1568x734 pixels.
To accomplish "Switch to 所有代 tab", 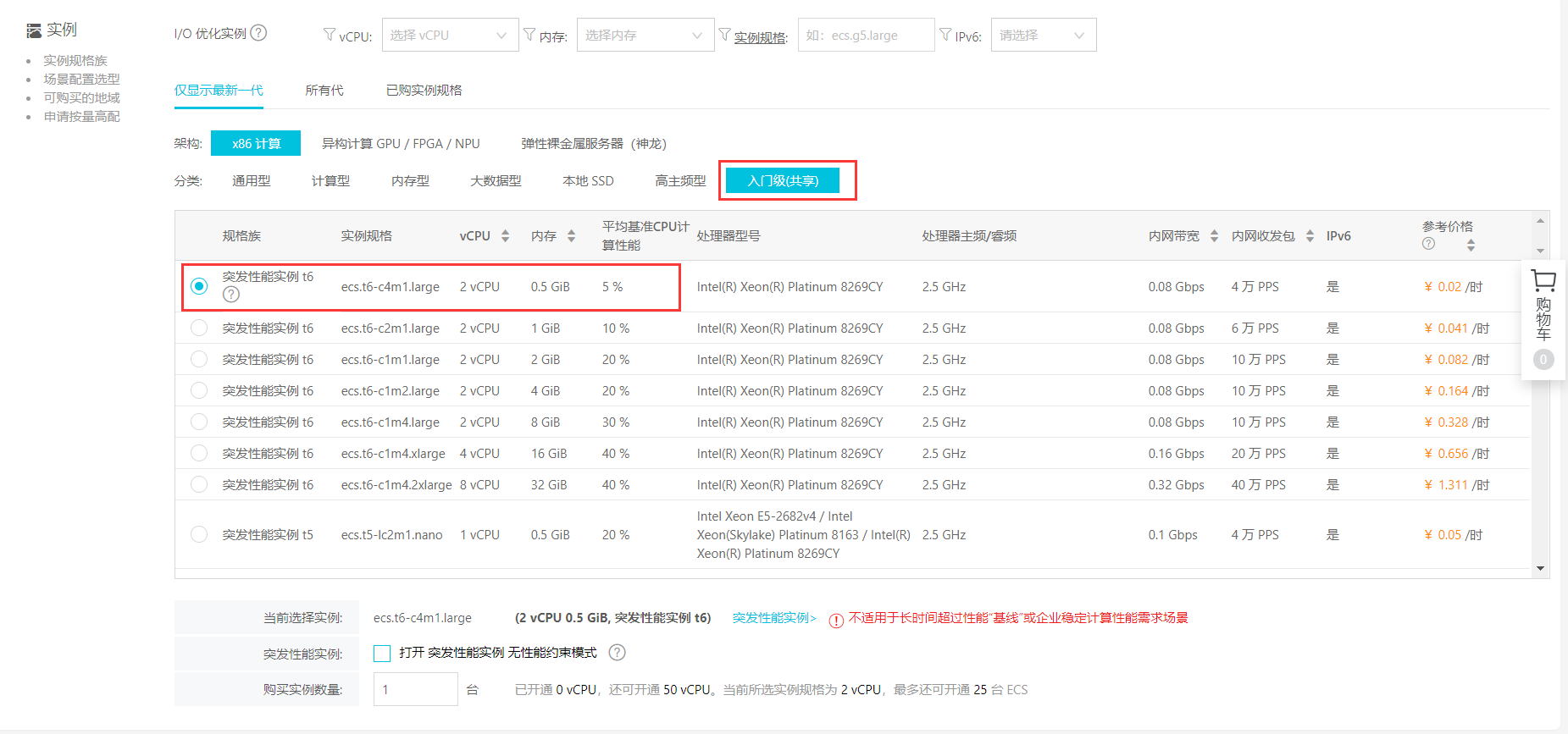I will [x=324, y=91].
